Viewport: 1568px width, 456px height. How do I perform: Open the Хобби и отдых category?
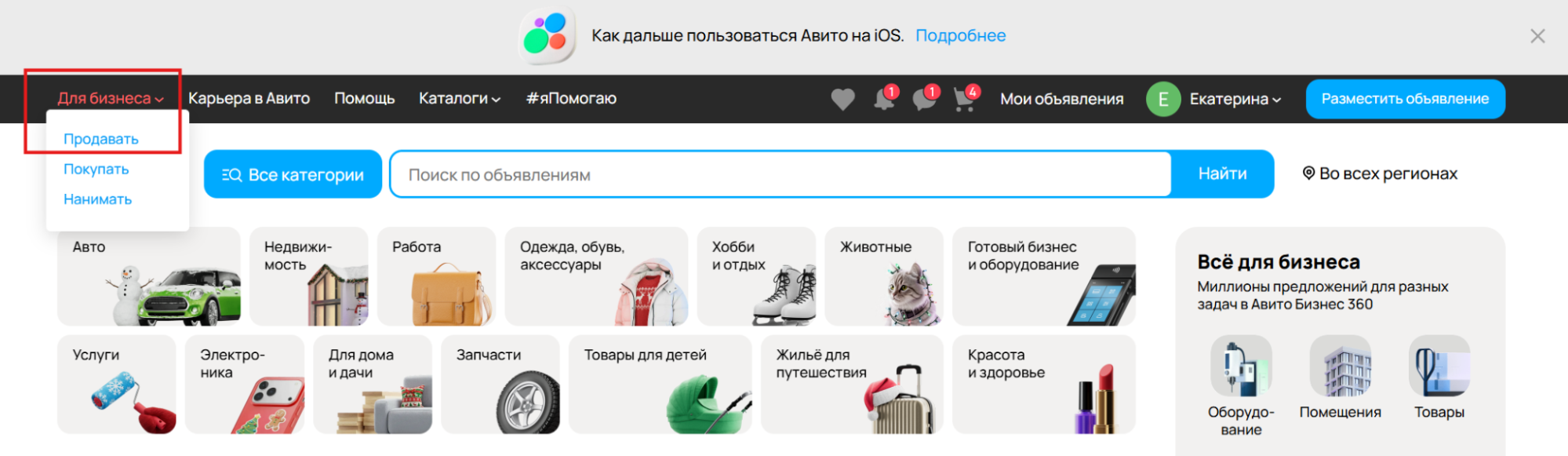[x=756, y=276]
